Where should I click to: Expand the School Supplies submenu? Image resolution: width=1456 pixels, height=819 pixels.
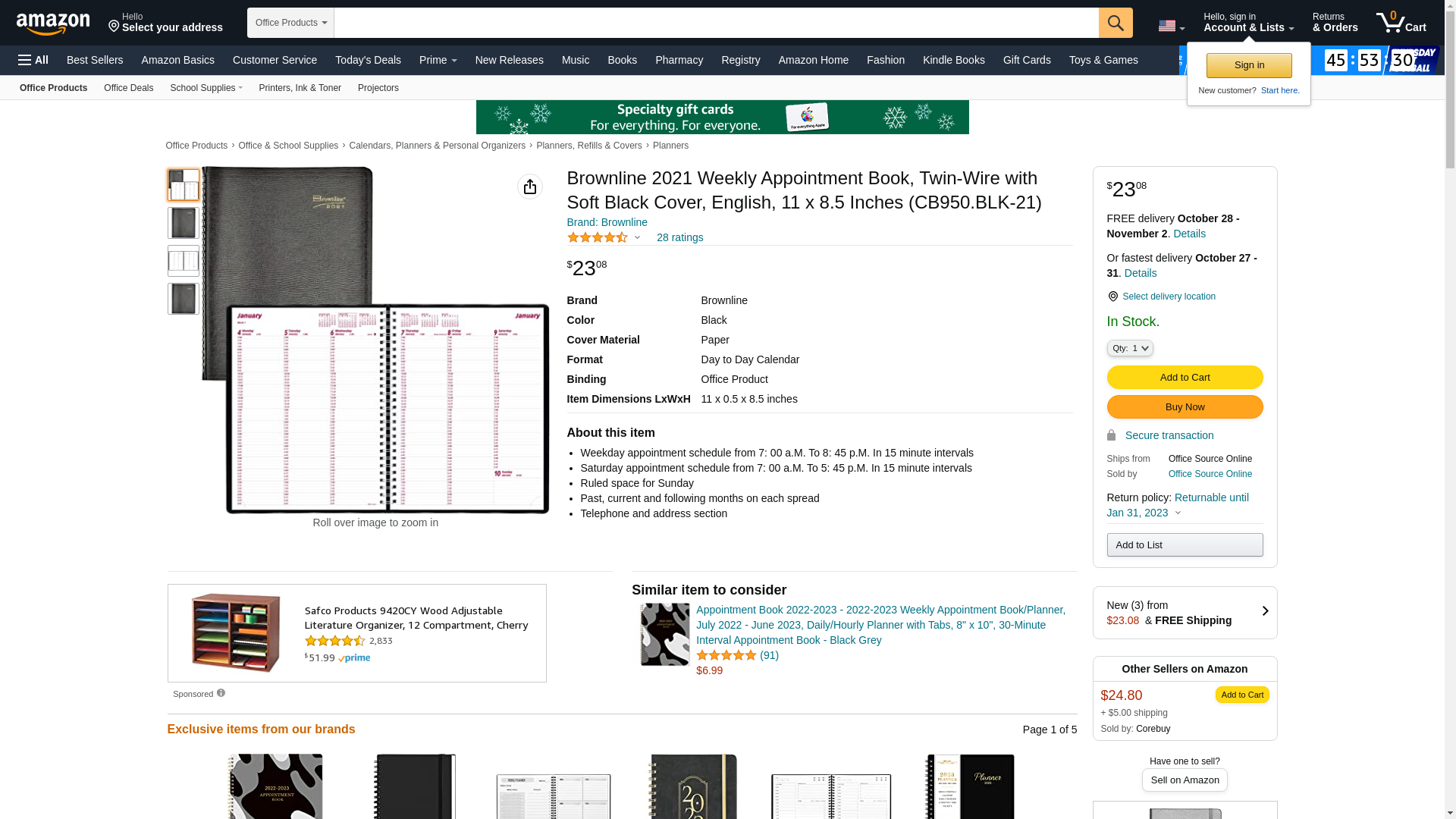[x=206, y=88]
